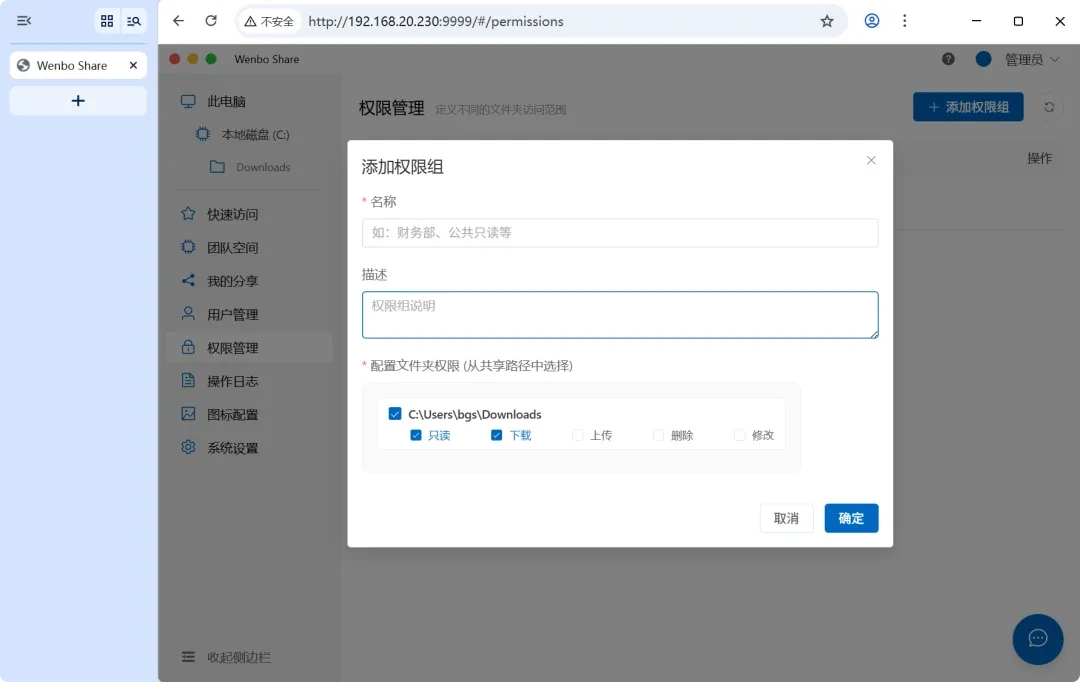Click the browser back arrow

click(178, 21)
